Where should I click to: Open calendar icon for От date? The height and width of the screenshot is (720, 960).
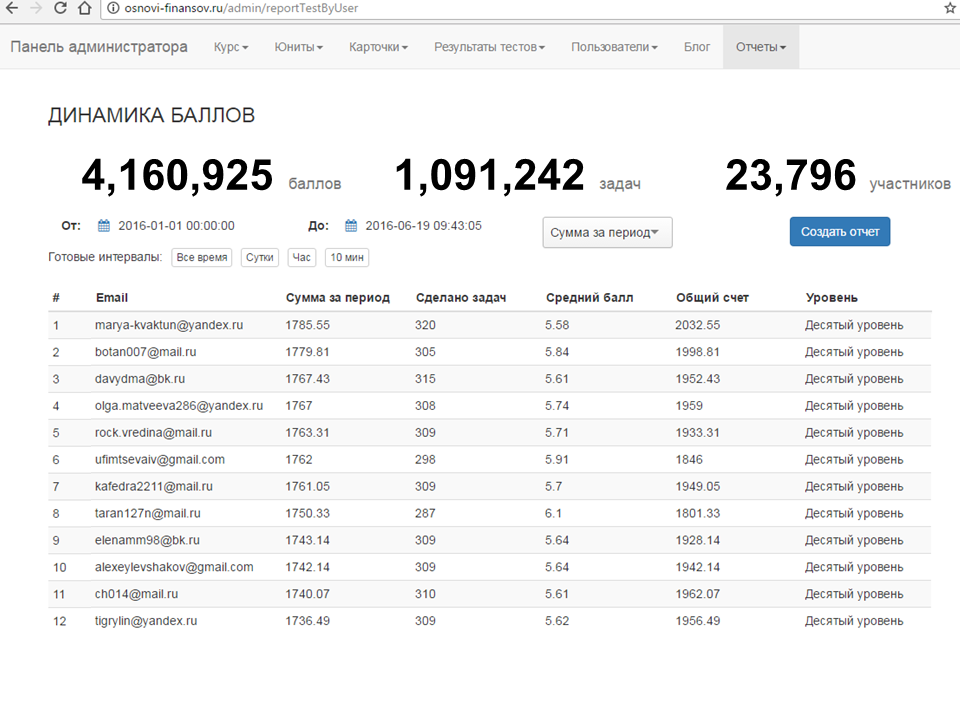104,226
